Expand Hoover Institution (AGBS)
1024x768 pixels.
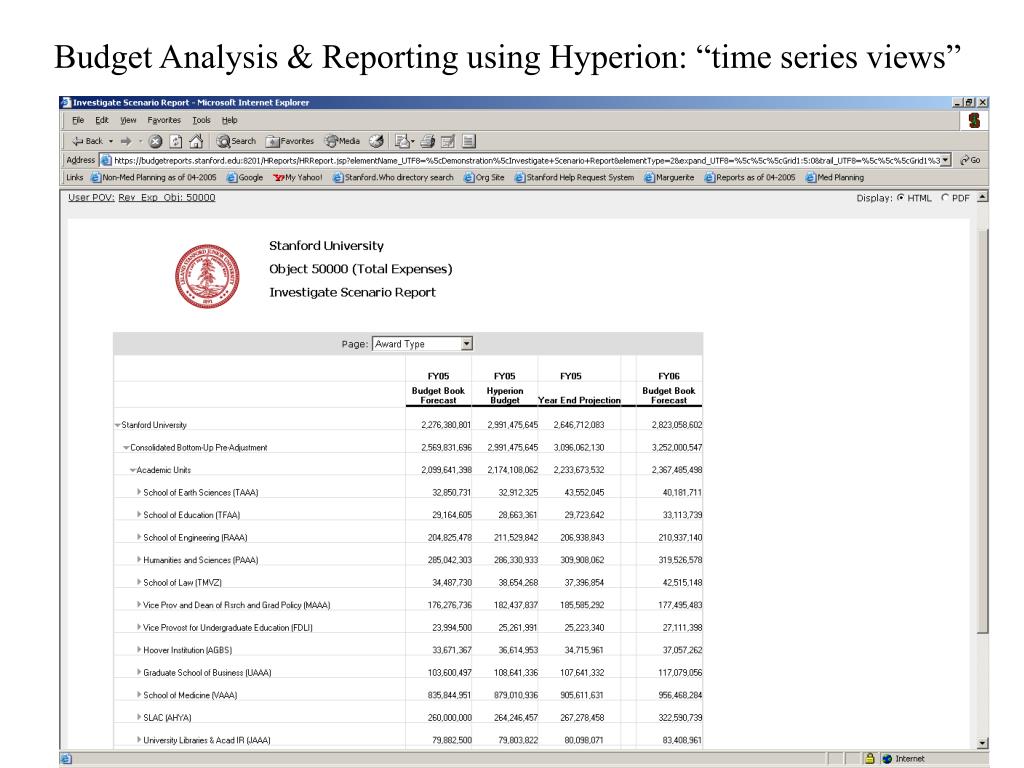point(139,649)
